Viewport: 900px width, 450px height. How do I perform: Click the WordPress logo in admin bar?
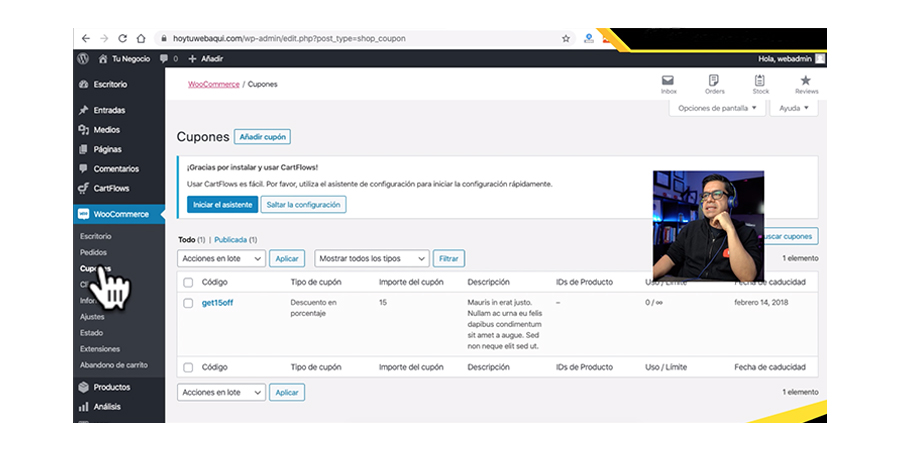point(83,59)
